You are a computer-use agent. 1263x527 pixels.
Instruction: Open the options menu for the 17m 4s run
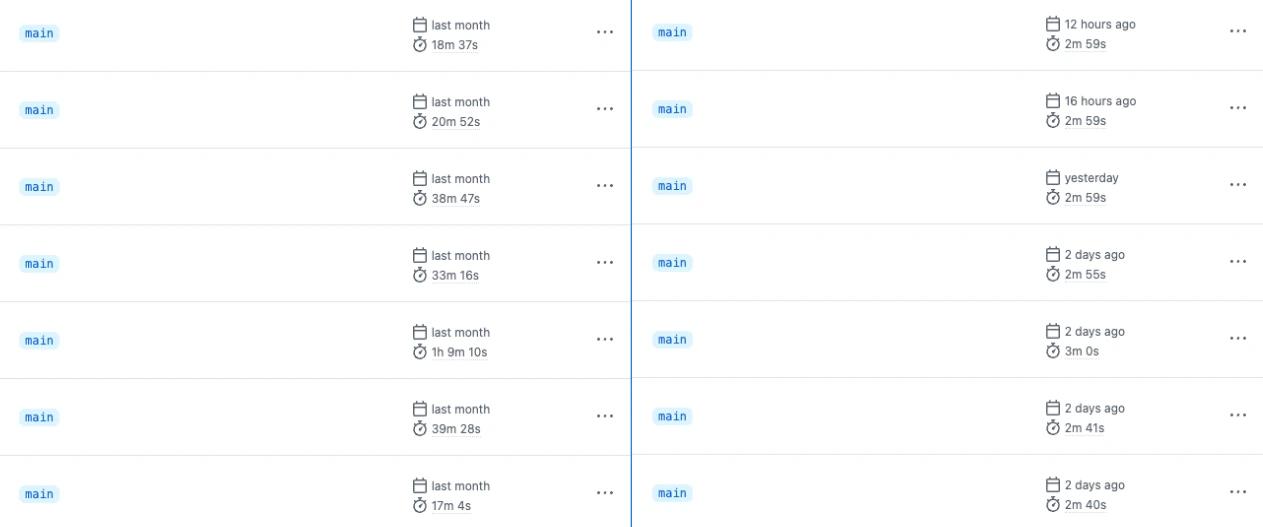(605, 493)
